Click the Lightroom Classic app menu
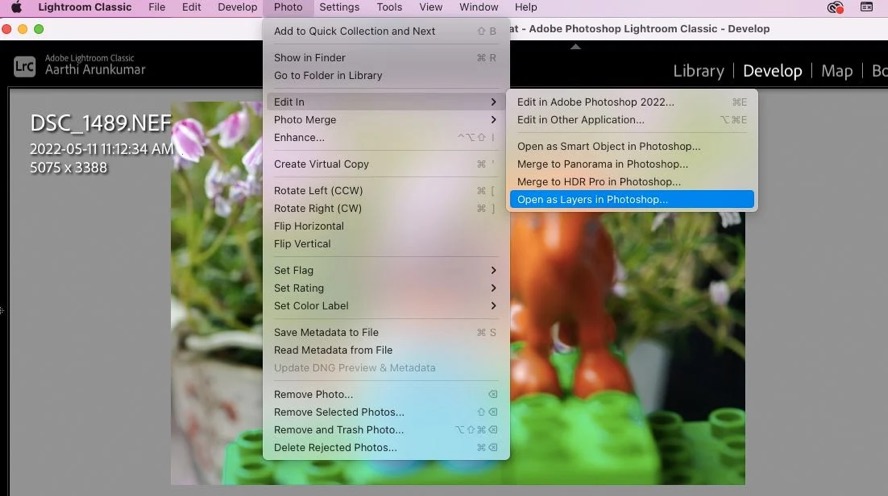This screenshot has height=496, width=888. coord(85,7)
